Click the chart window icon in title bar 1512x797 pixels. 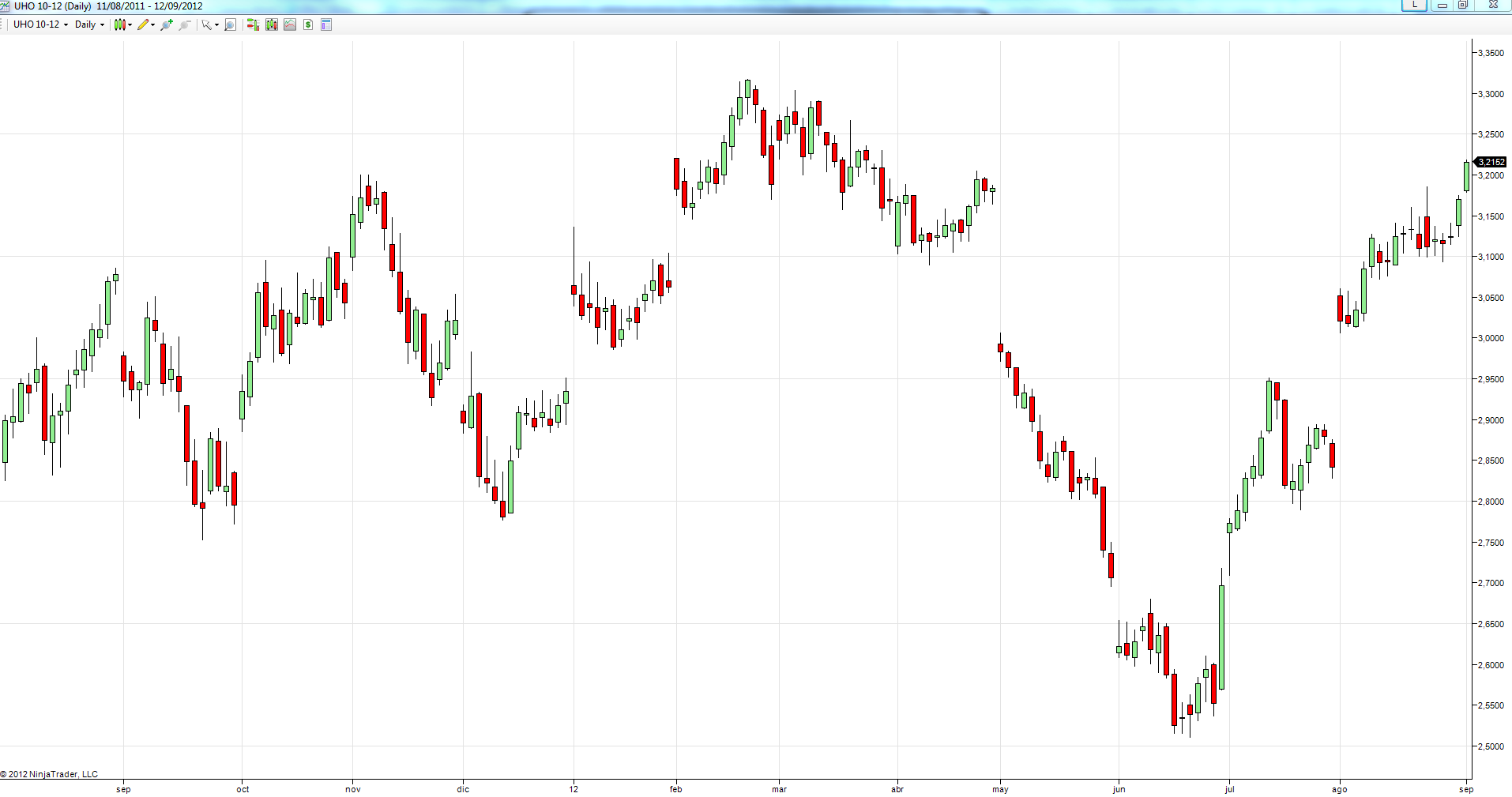[5, 6]
